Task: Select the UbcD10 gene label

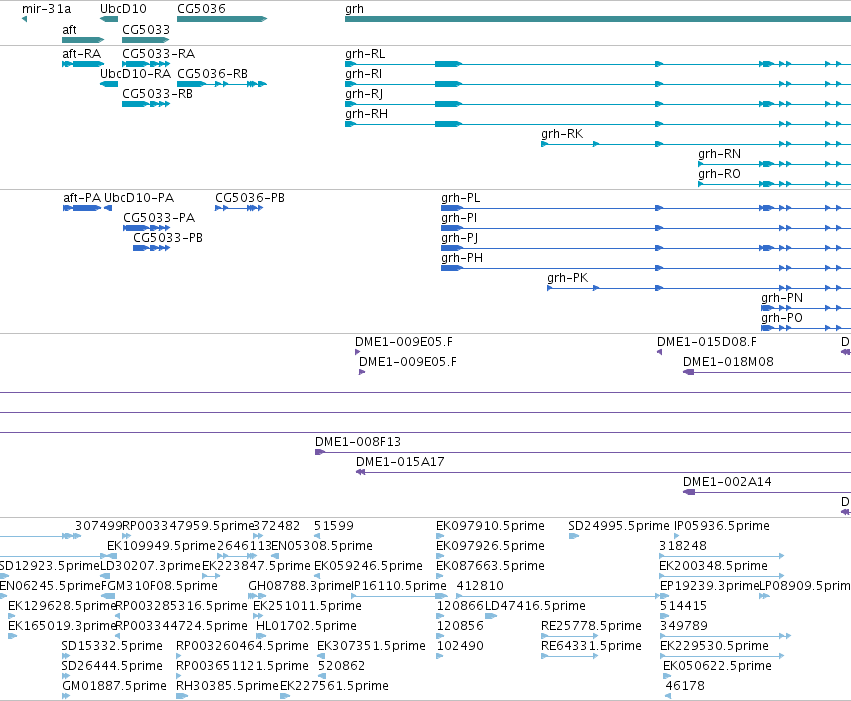Action: point(123,9)
